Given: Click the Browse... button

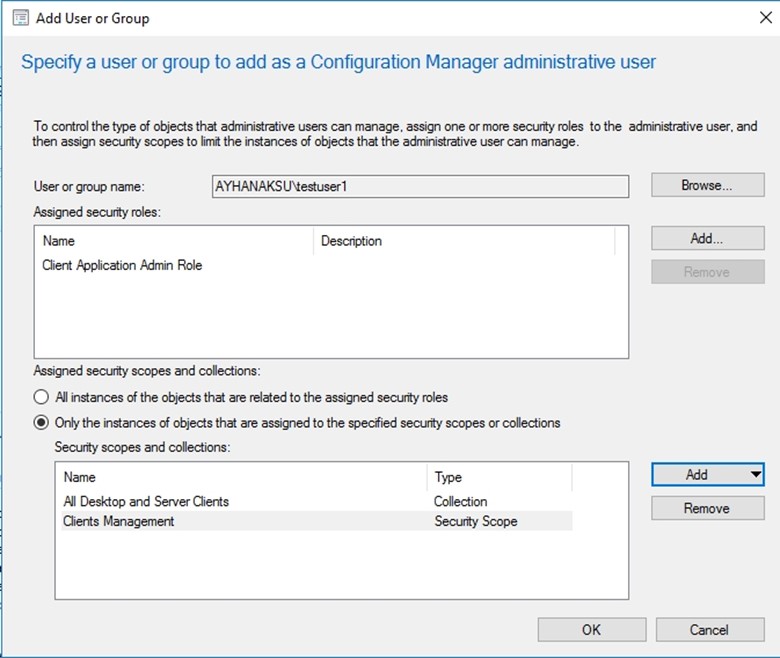Looking at the screenshot, I should [x=707, y=185].
